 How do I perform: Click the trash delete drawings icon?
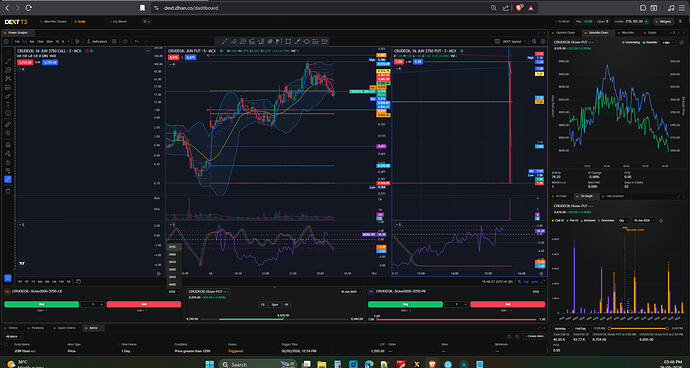point(8,191)
